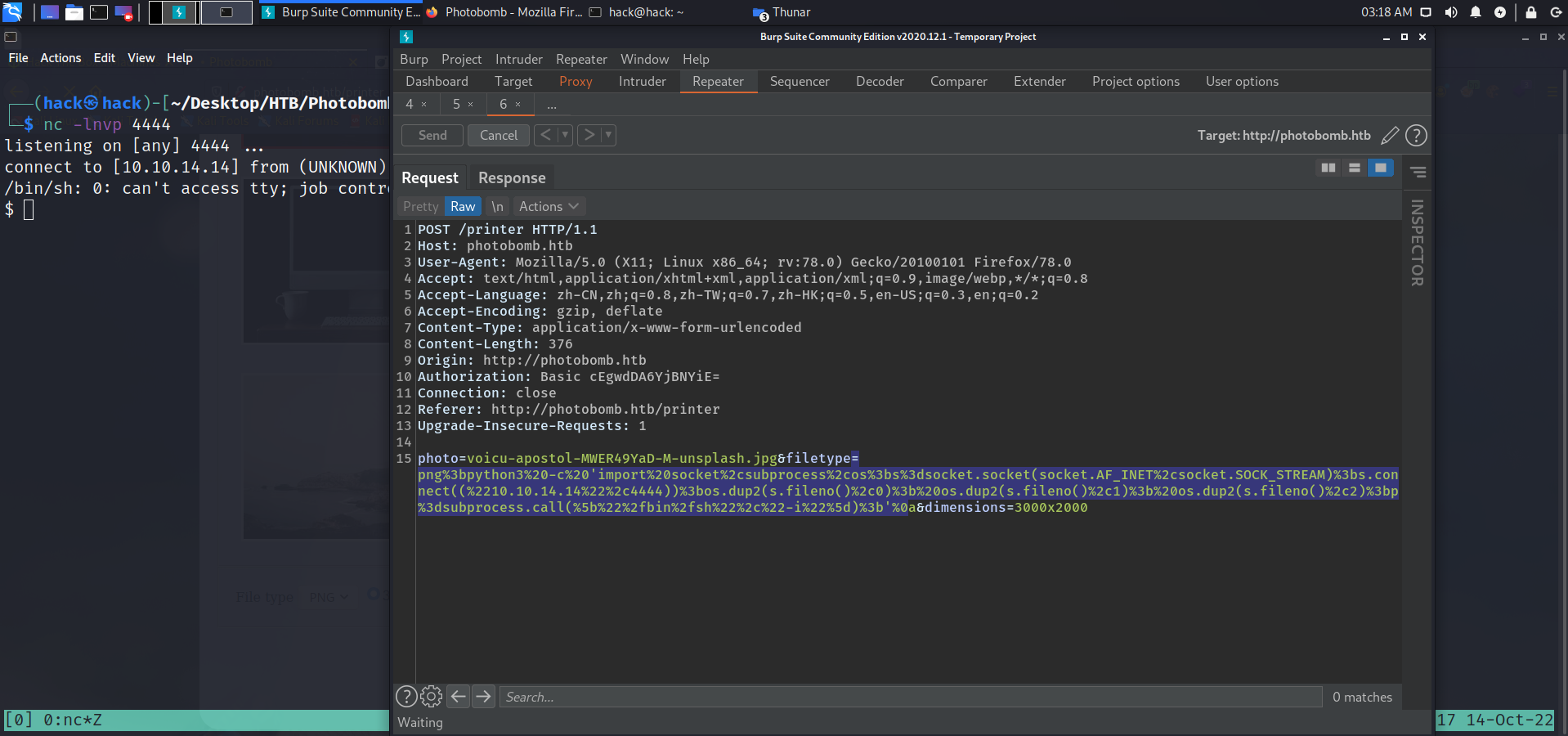Viewport: 1568px width, 736px height.
Task: Click the screen recorder panel icon
Action: coord(123,12)
